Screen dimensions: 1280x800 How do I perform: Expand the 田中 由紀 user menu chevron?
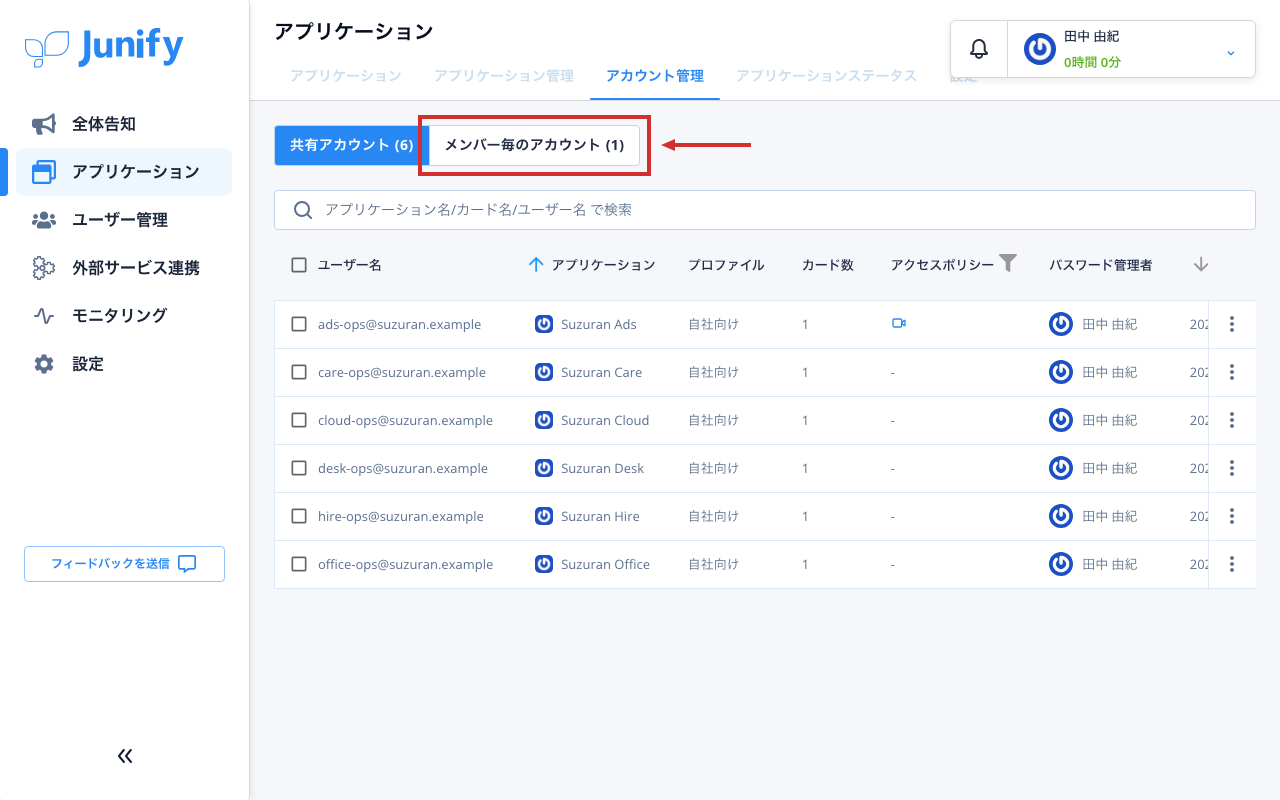pyautogui.click(x=1231, y=52)
